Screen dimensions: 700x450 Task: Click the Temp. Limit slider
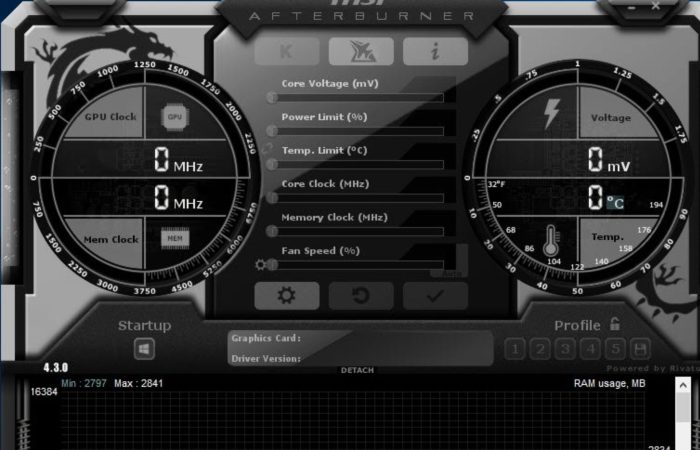pyautogui.click(x=357, y=164)
